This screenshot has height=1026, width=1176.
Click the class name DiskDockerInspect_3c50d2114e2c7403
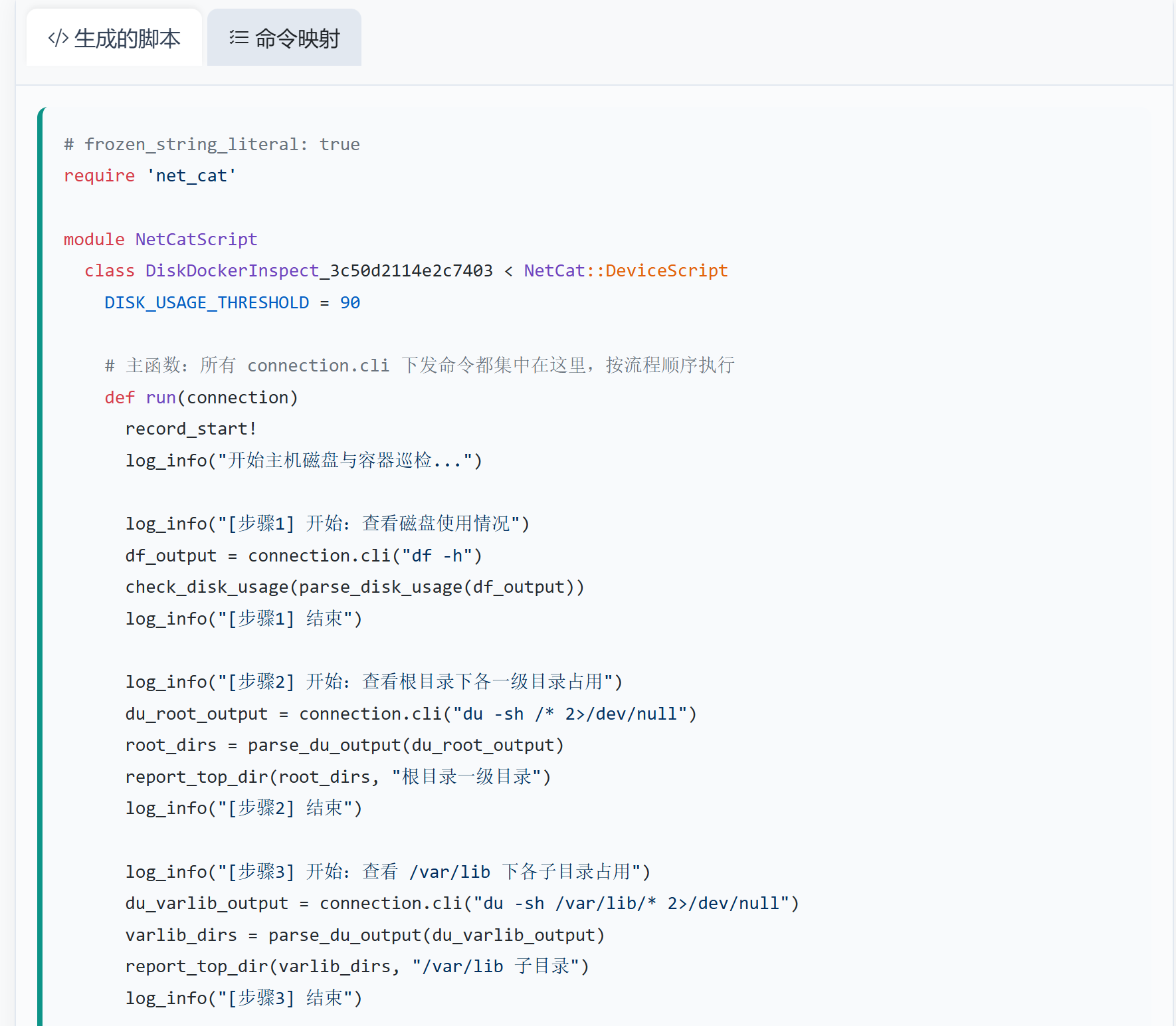tap(319, 270)
